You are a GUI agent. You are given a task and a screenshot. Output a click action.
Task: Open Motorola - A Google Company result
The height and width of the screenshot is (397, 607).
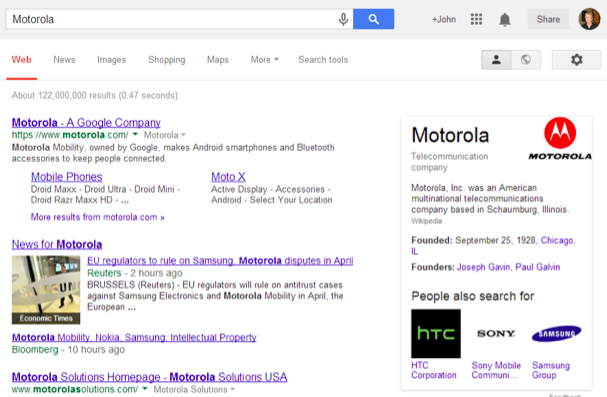click(x=86, y=123)
